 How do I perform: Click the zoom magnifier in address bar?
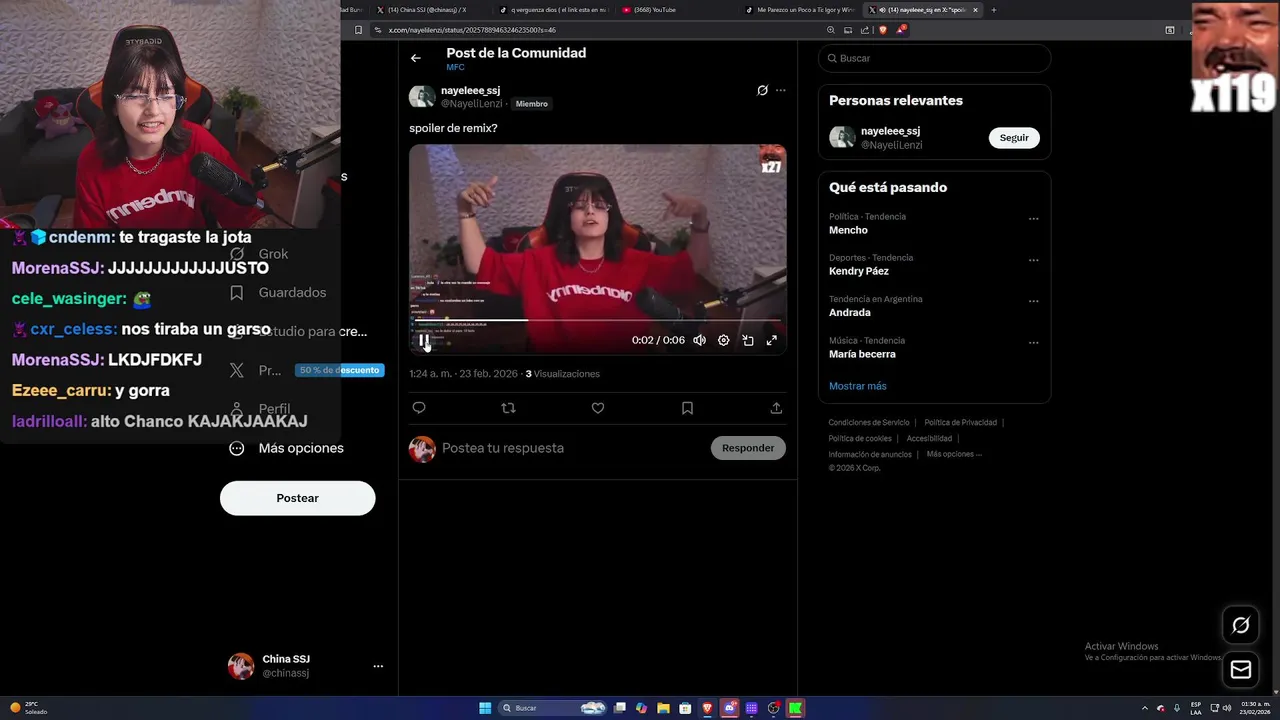(831, 30)
